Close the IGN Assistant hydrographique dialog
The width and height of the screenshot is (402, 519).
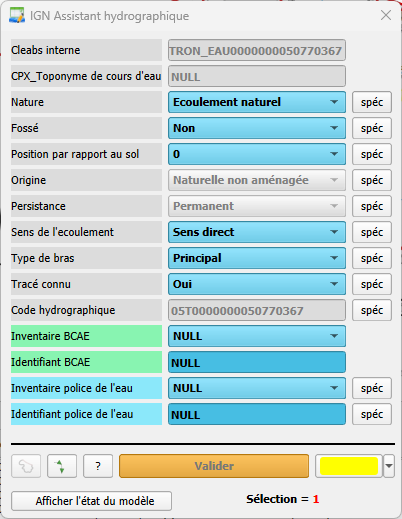(x=386, y=15)
